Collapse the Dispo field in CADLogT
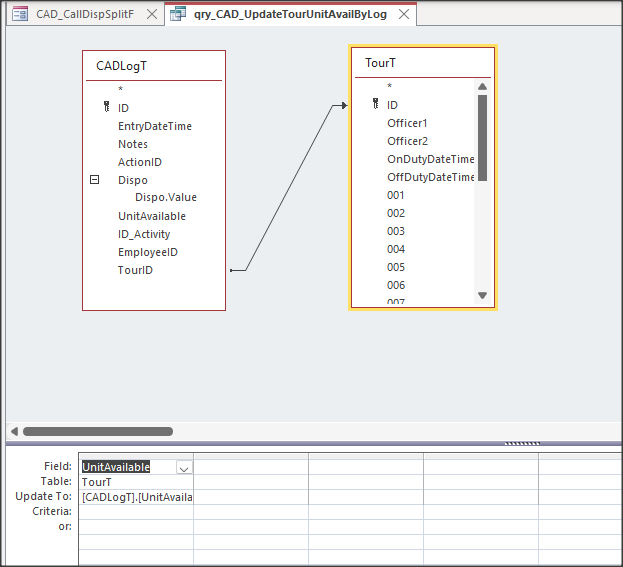Screen dimensions: 623x567 [x=95, y=180]
